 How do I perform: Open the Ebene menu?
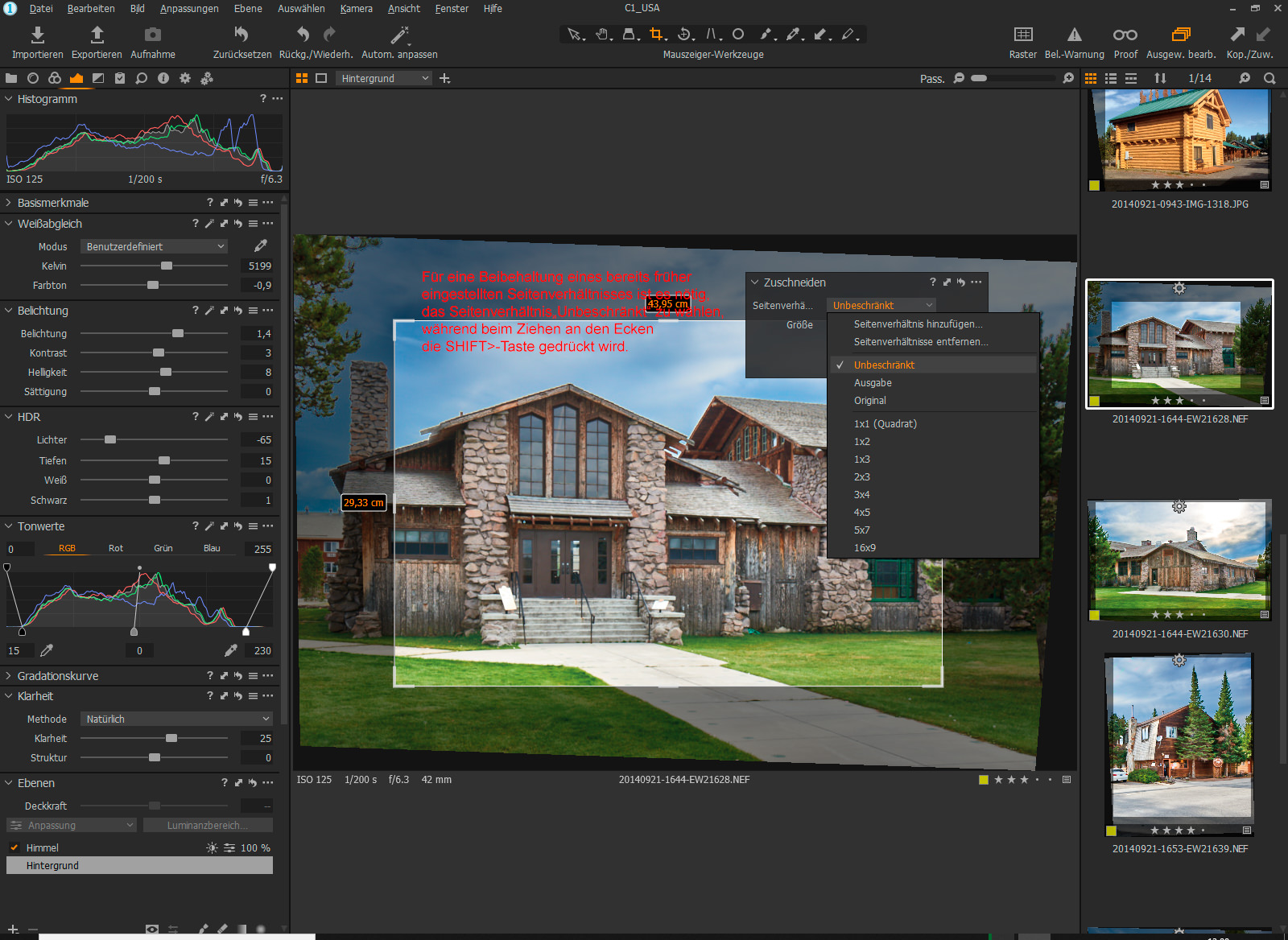248,8
